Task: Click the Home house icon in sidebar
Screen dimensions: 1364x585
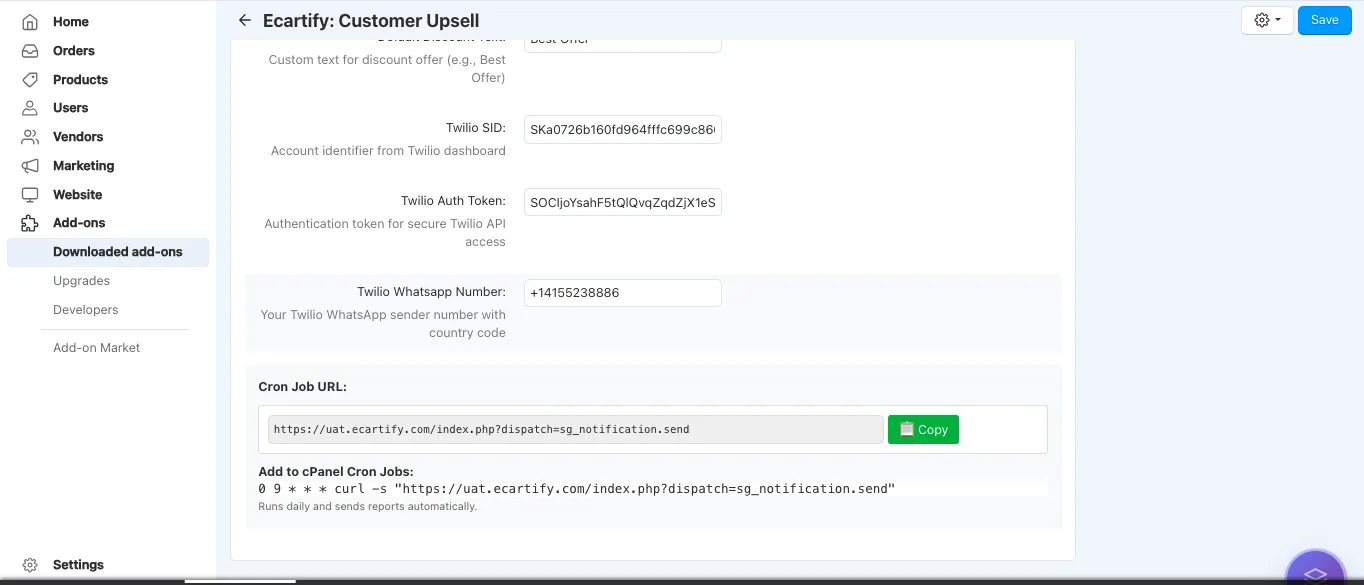Action: coord(30,22)
